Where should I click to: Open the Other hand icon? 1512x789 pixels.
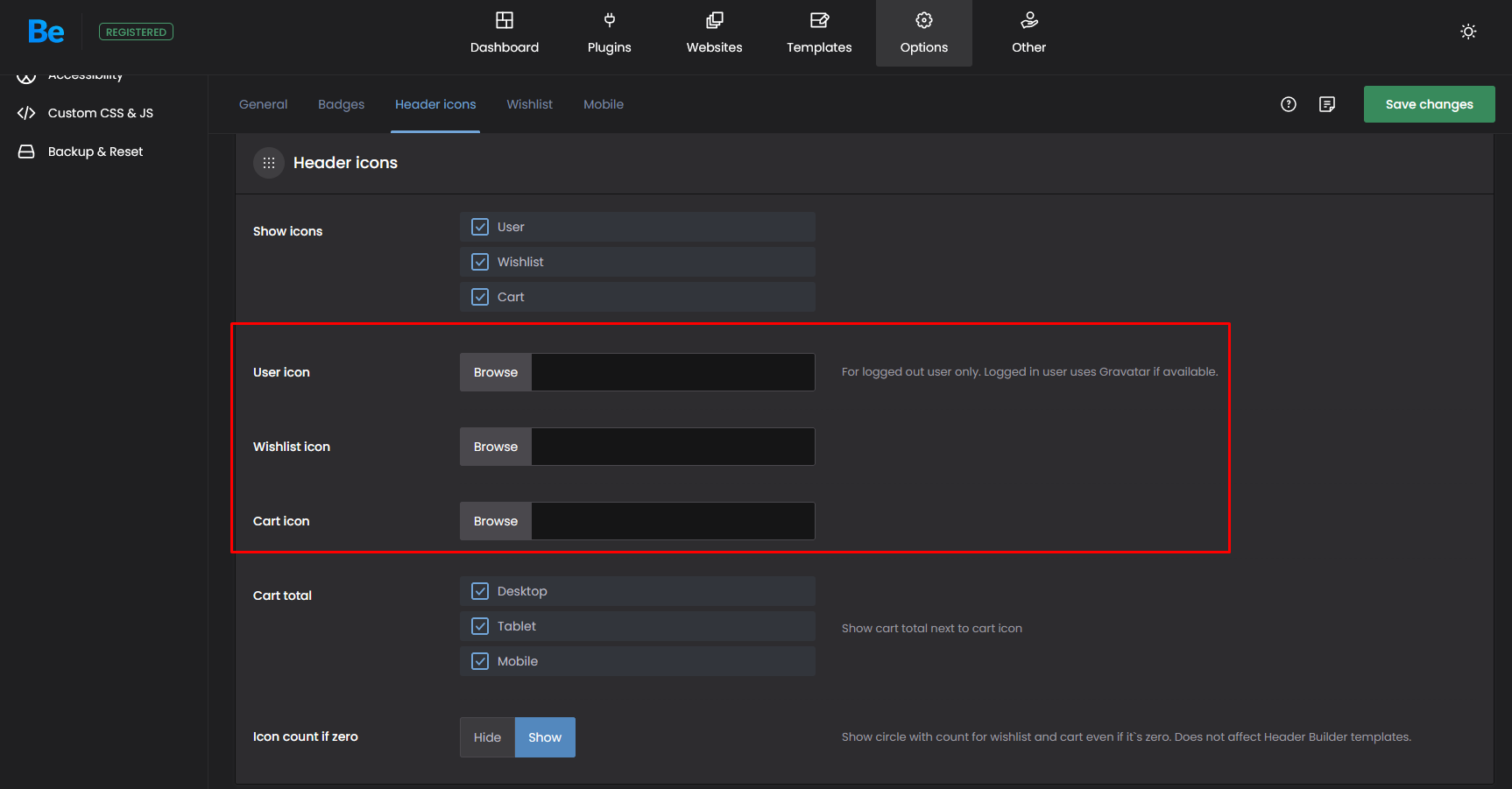coord(1029,20)
